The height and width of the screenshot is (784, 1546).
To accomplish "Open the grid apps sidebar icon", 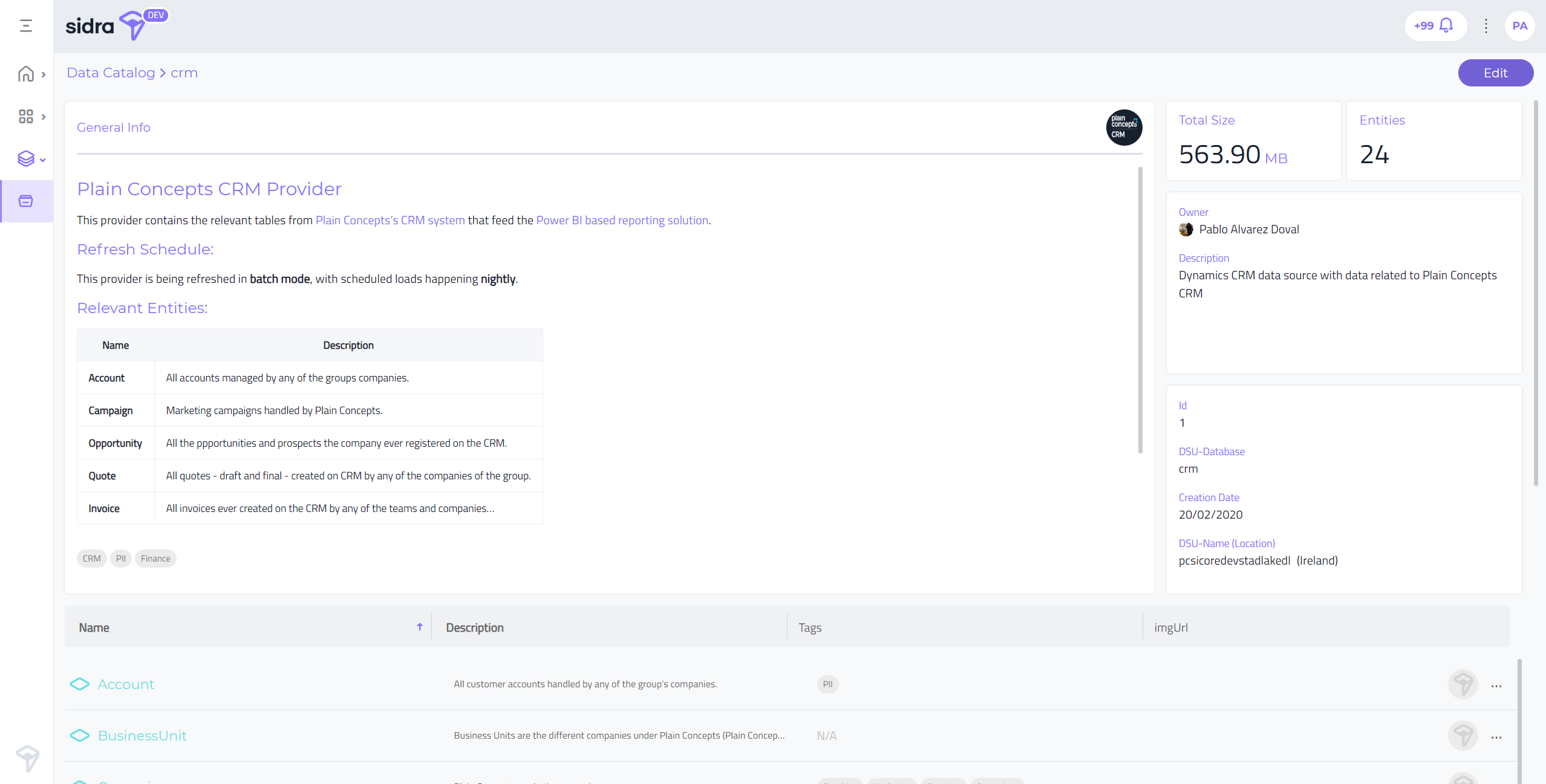I will pyautogui.click(x=26, y=116).
